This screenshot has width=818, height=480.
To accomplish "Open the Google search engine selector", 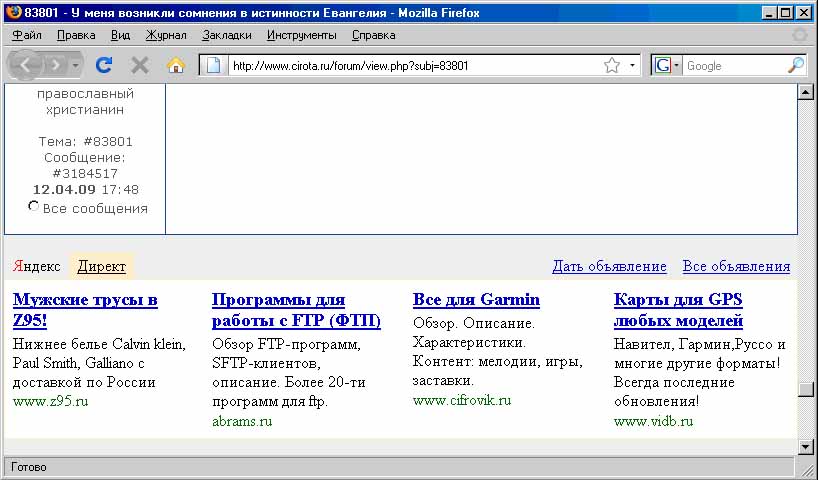I will point(667,66).
